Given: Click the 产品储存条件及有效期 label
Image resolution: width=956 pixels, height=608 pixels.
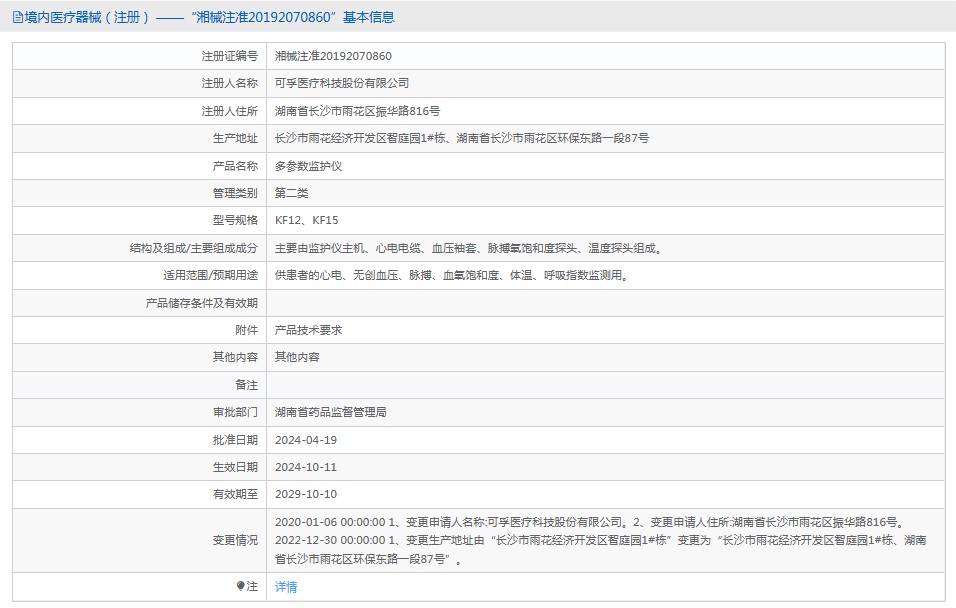Looking at the screenshot, I should pos(202,303).
